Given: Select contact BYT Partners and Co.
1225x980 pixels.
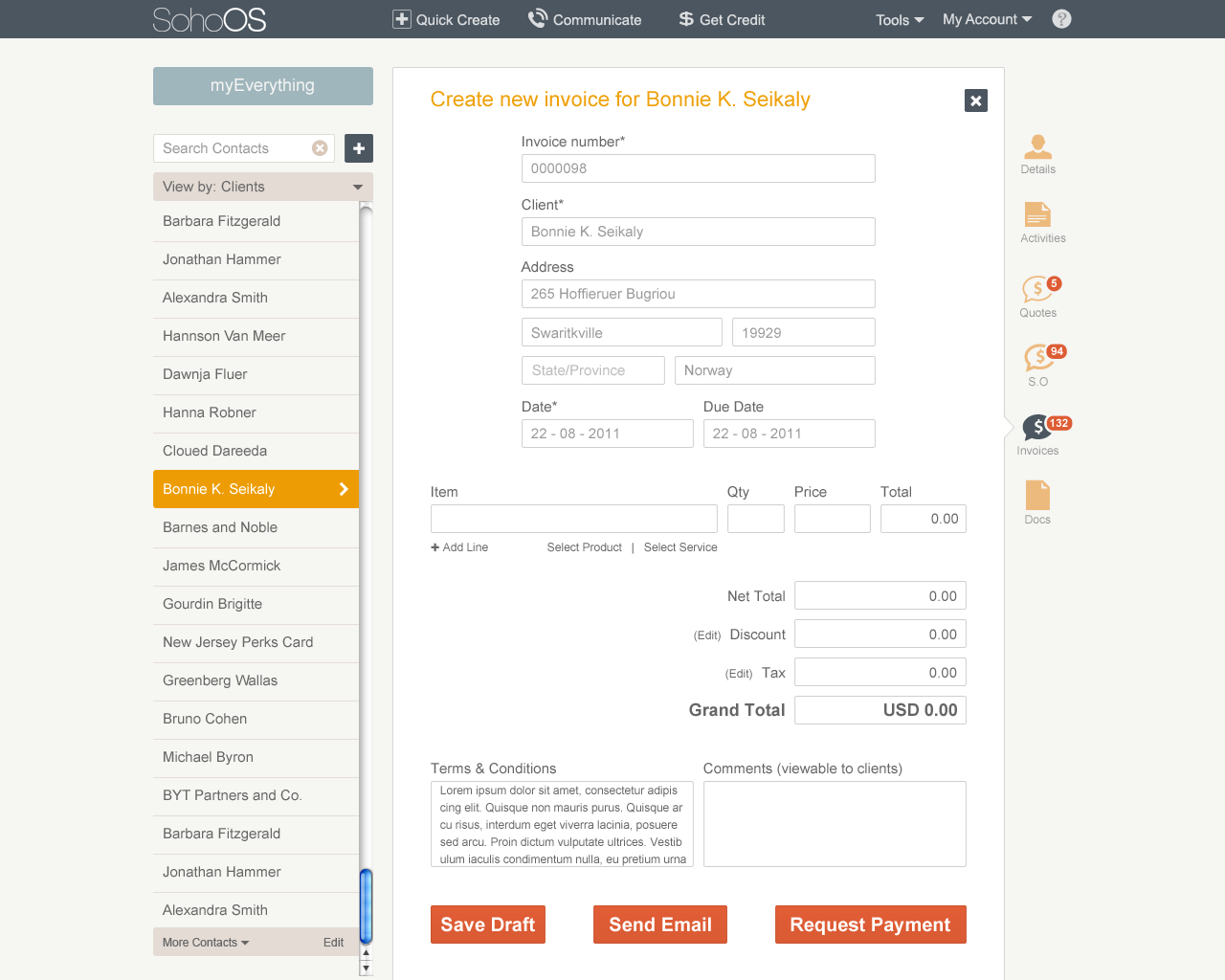Looking at the screenshot, I should [x=256, y=795].
